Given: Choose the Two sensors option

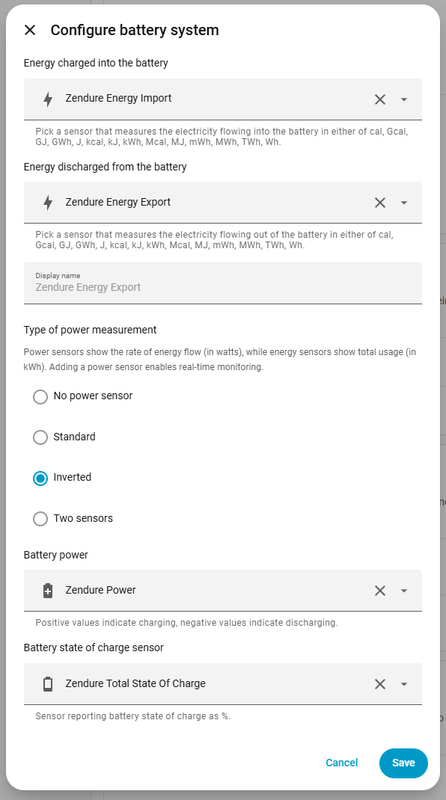Looking at the screenshot, I should point(40,519).
